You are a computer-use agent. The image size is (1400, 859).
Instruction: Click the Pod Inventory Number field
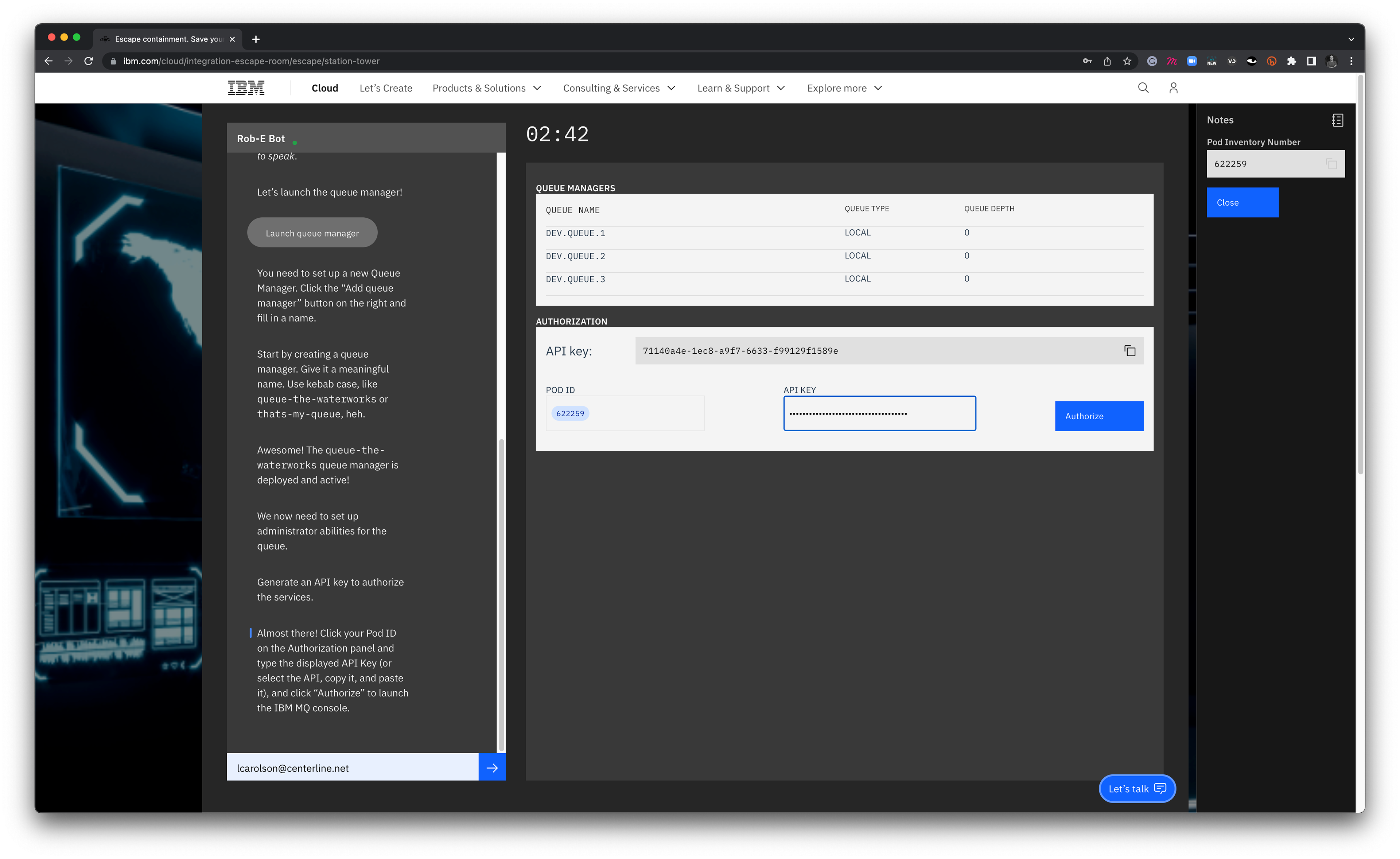point(1275,164)
